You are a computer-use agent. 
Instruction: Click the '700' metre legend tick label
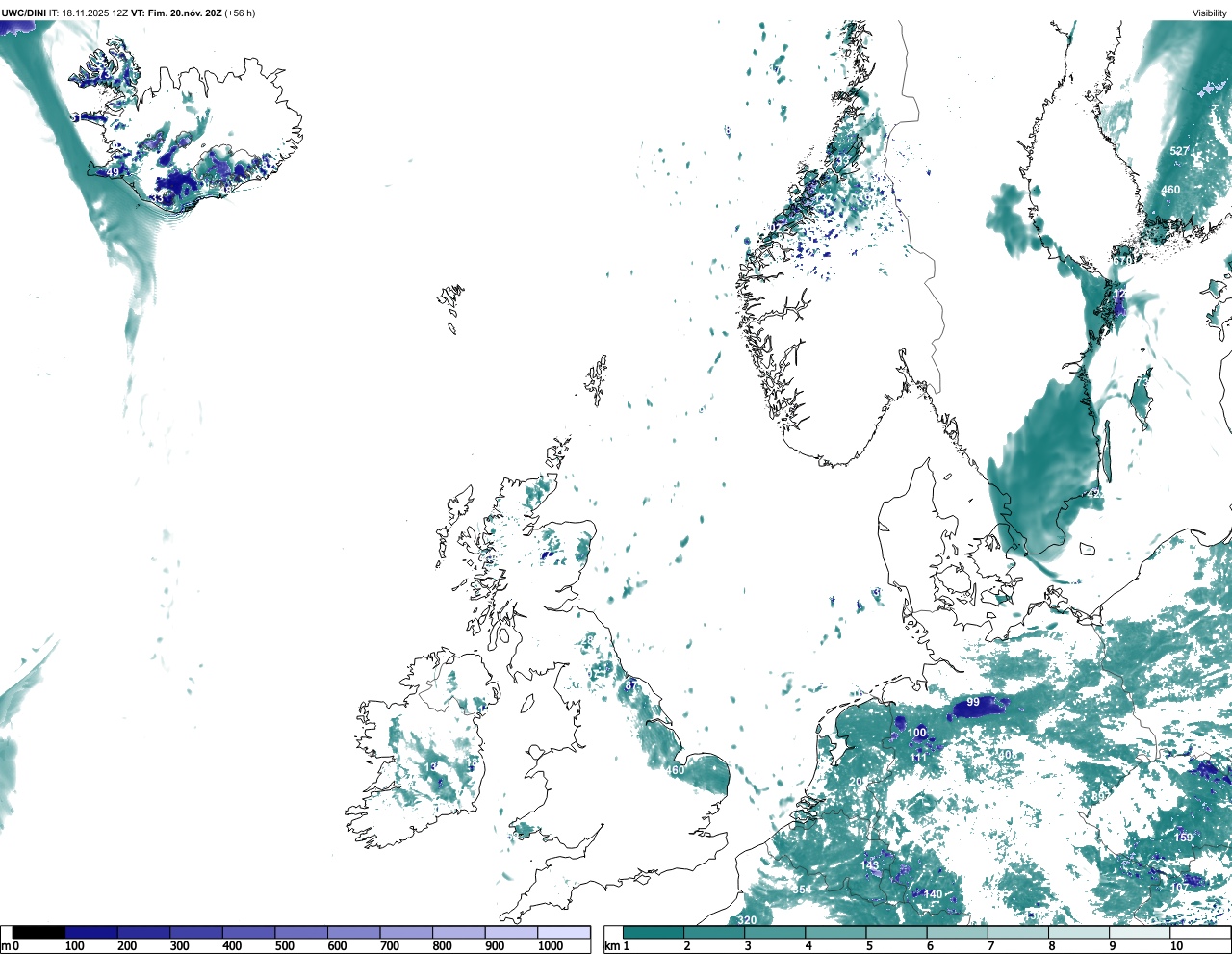point(390,945)
